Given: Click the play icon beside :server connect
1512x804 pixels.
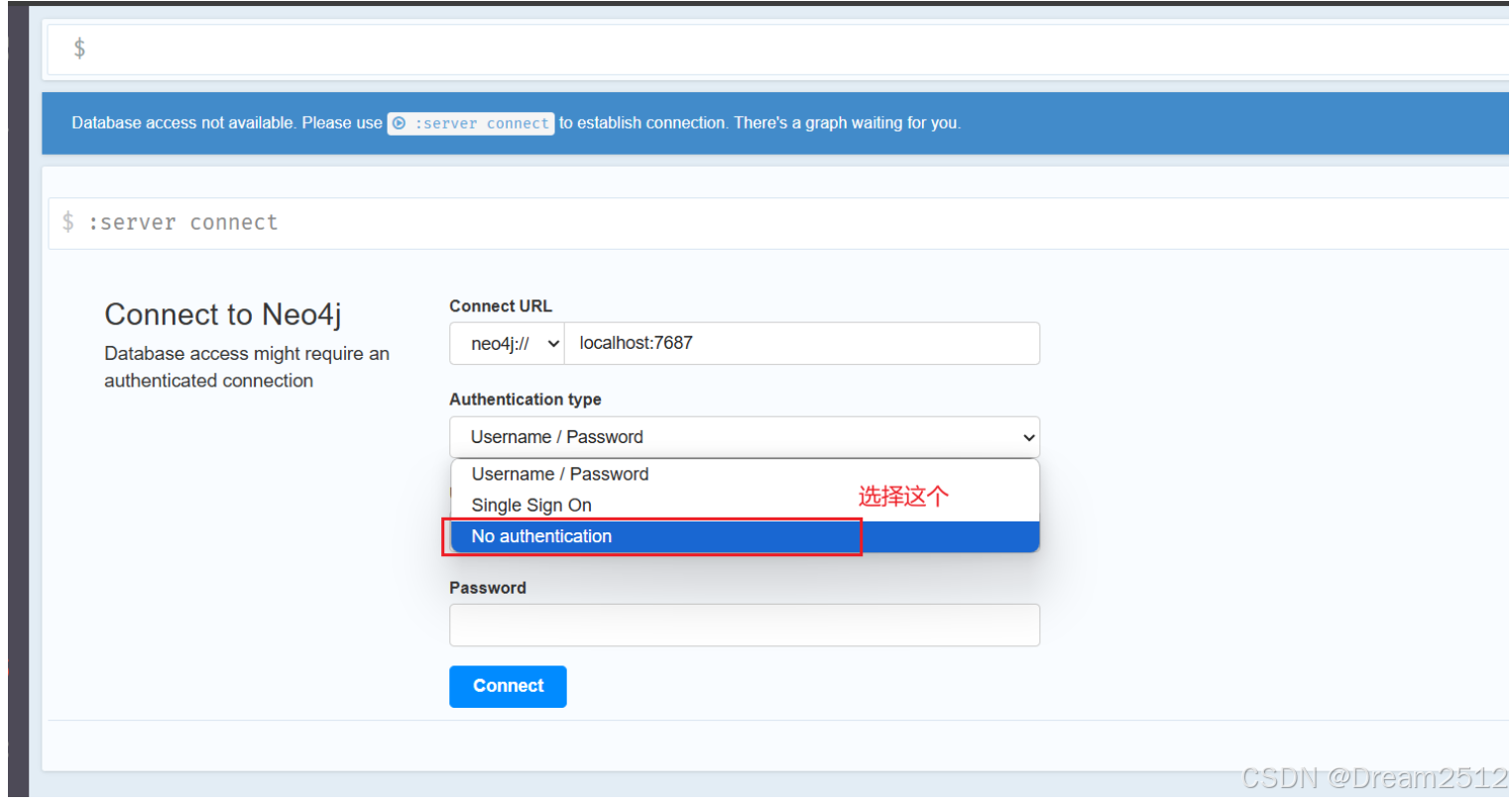Looking at the screenshot, I should coord(399,123).
